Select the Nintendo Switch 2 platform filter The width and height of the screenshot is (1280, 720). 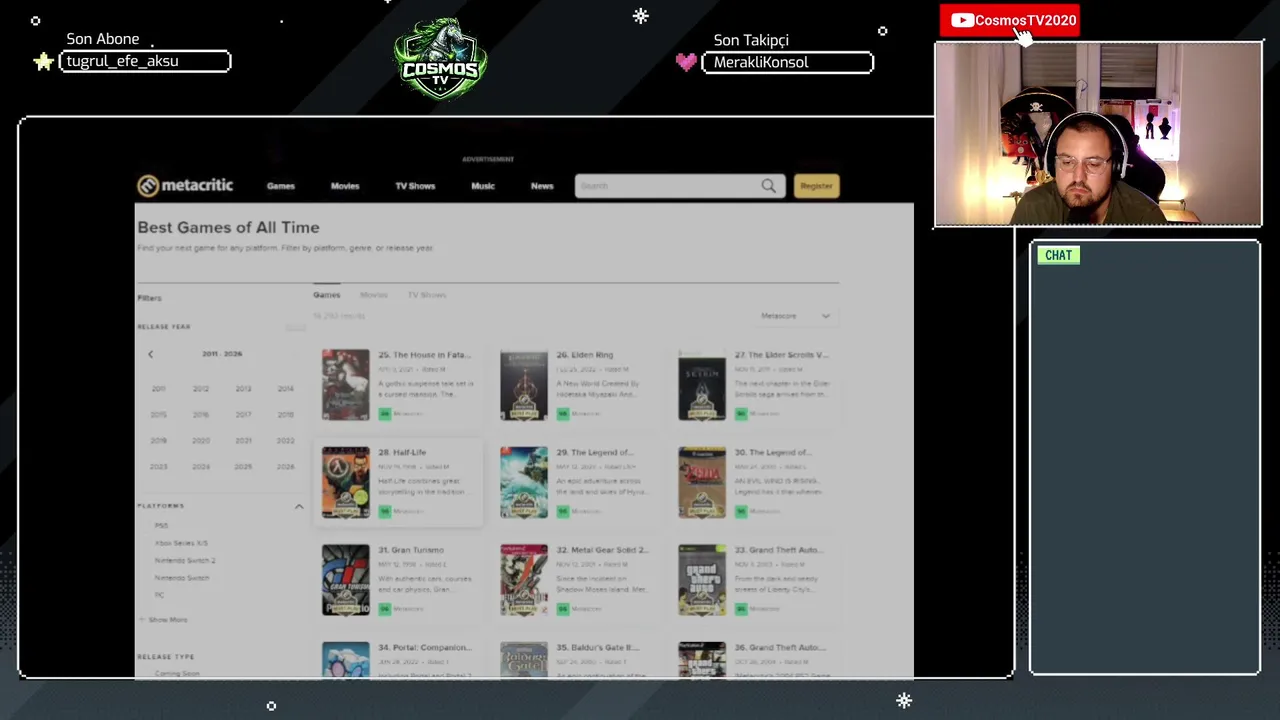pyautogui.click(x=185, y=561)
